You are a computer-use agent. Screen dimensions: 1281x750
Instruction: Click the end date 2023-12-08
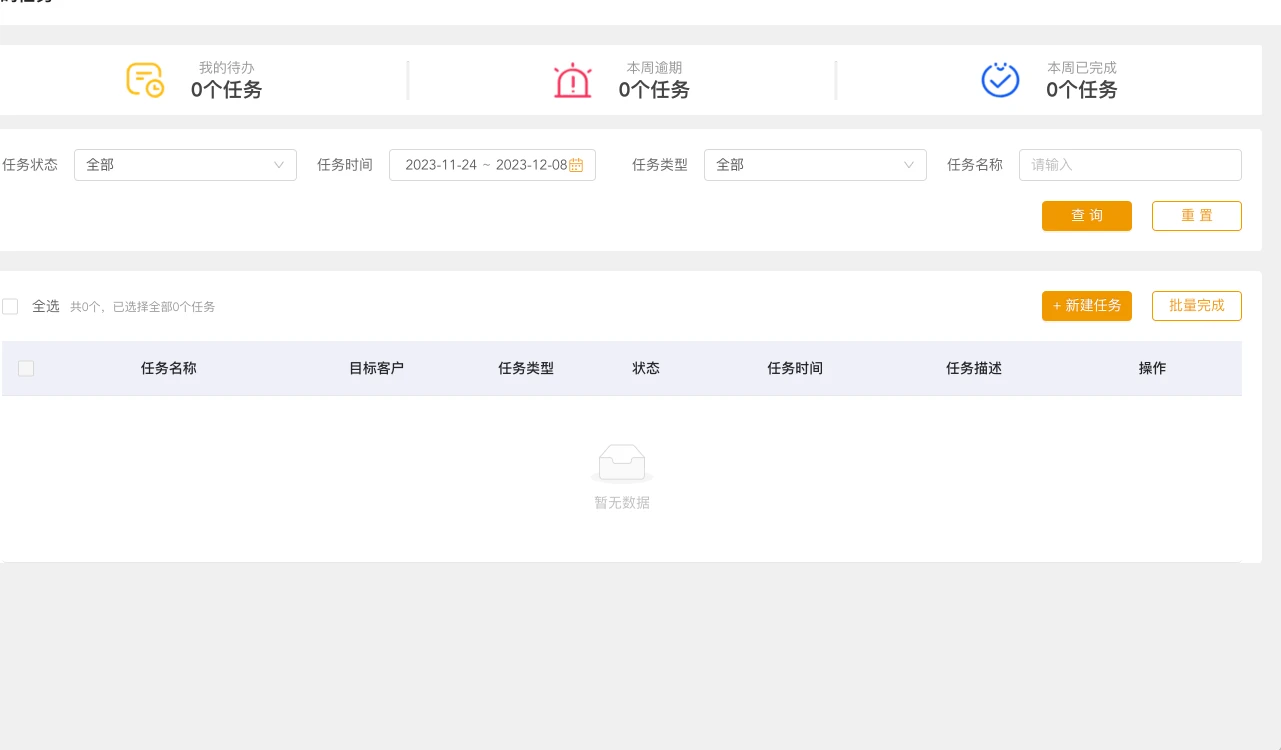(x=532, y=165)
